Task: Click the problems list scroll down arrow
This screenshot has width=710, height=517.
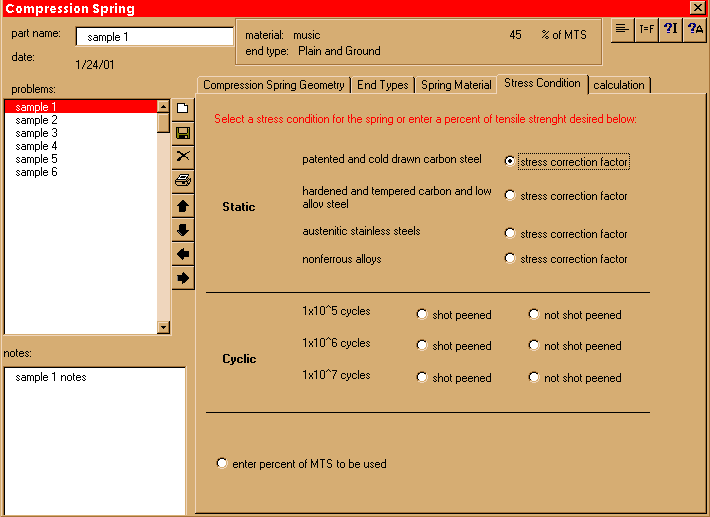Action: point(164,327)
